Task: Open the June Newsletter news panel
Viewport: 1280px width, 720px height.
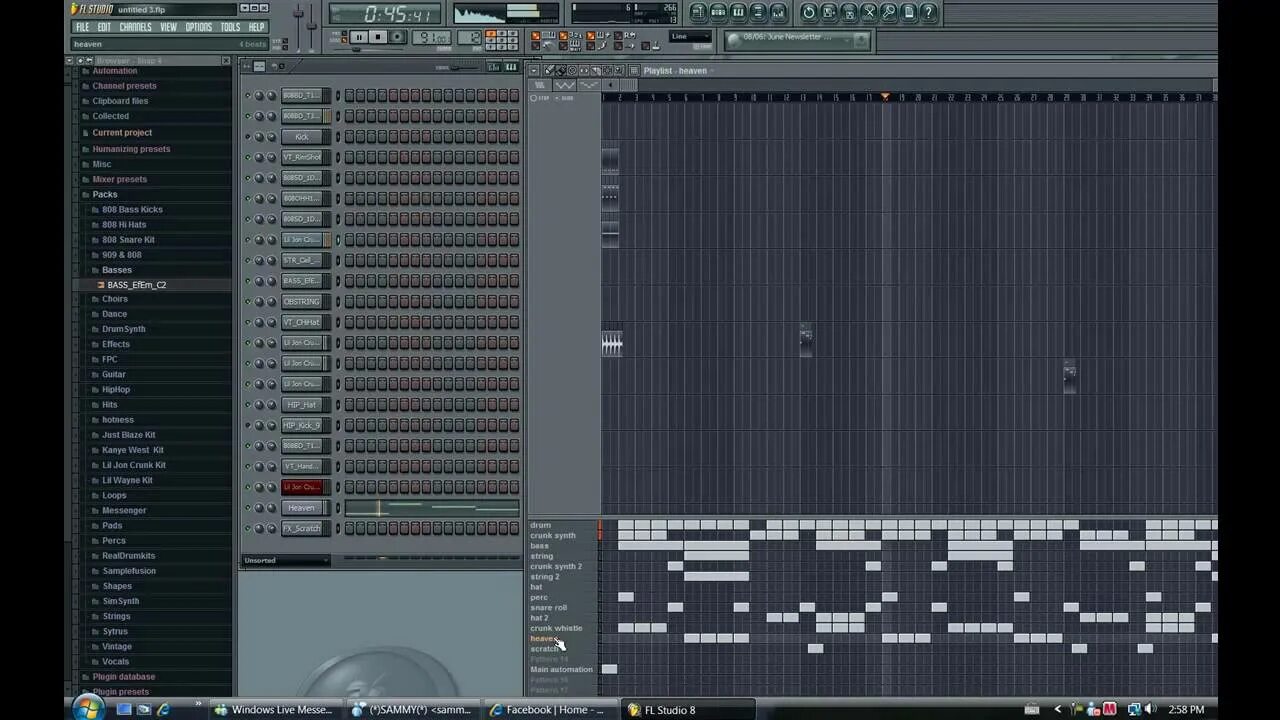Action: (x=797, y=40)
